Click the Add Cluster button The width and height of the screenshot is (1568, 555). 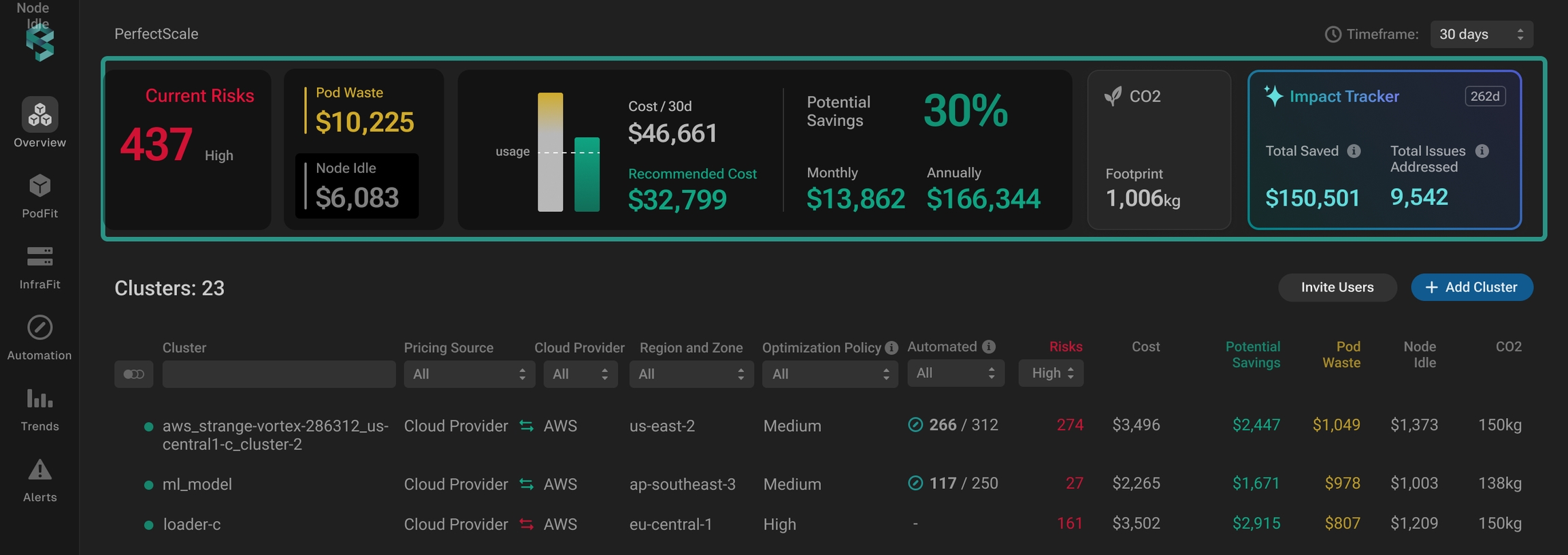click(1471, 287)
